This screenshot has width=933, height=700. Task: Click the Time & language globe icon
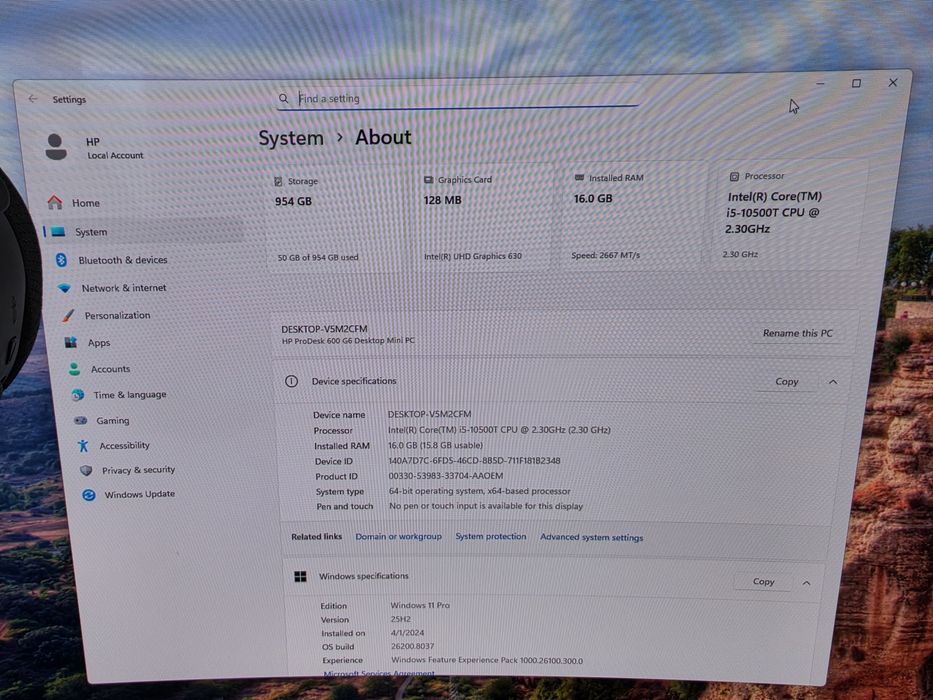pyautogui.click(x=78, y=395)
